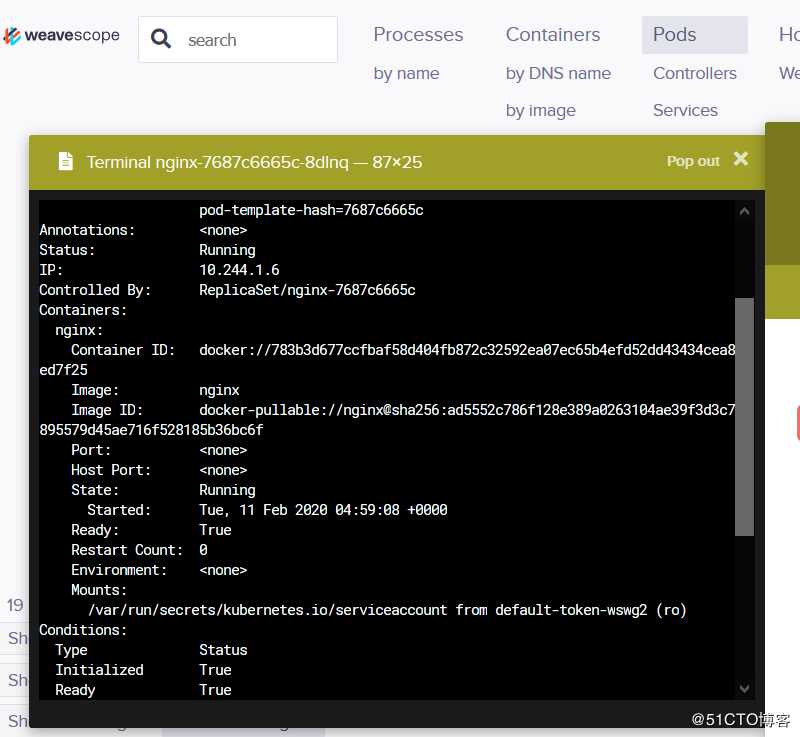Click the terminal scrollbar thumb
The height and width of the screenshot is (737, 800).
coord(744,417)
